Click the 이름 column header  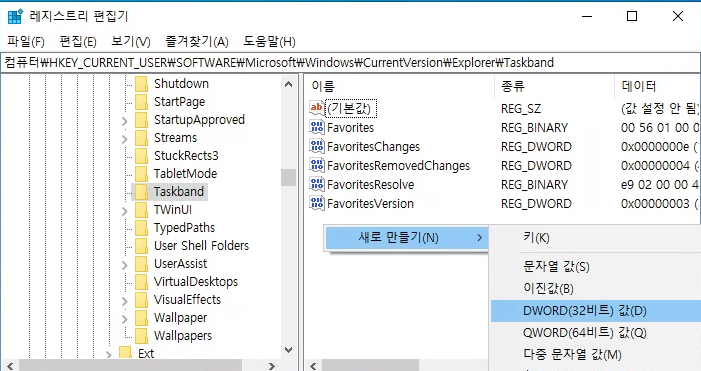(399, 86)
